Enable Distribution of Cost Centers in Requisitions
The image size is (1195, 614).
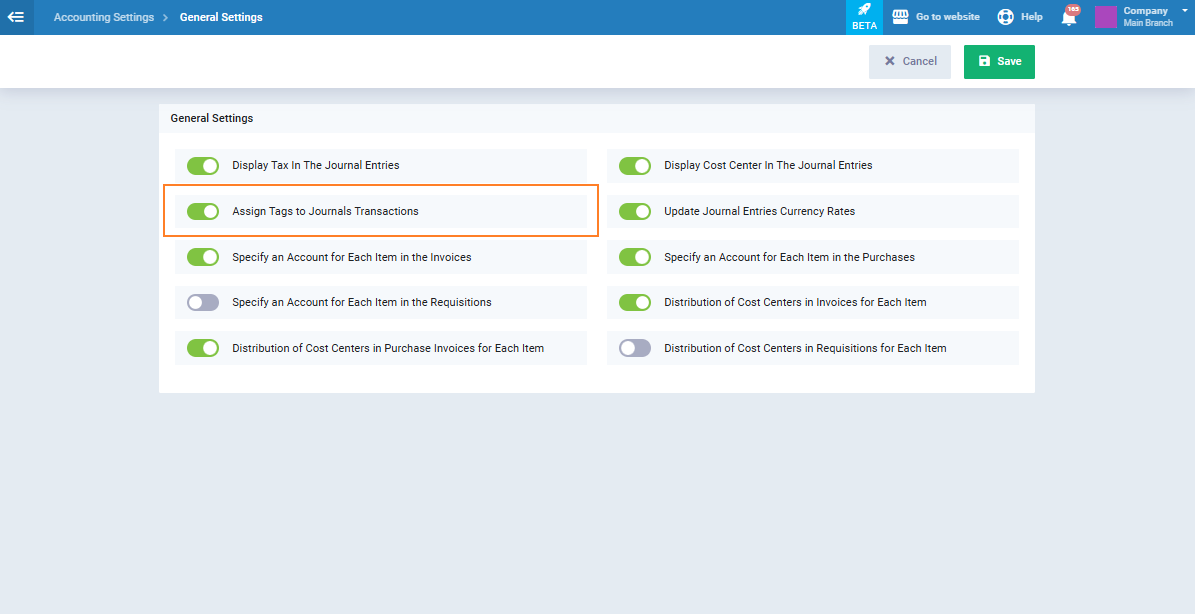[635, 348]
